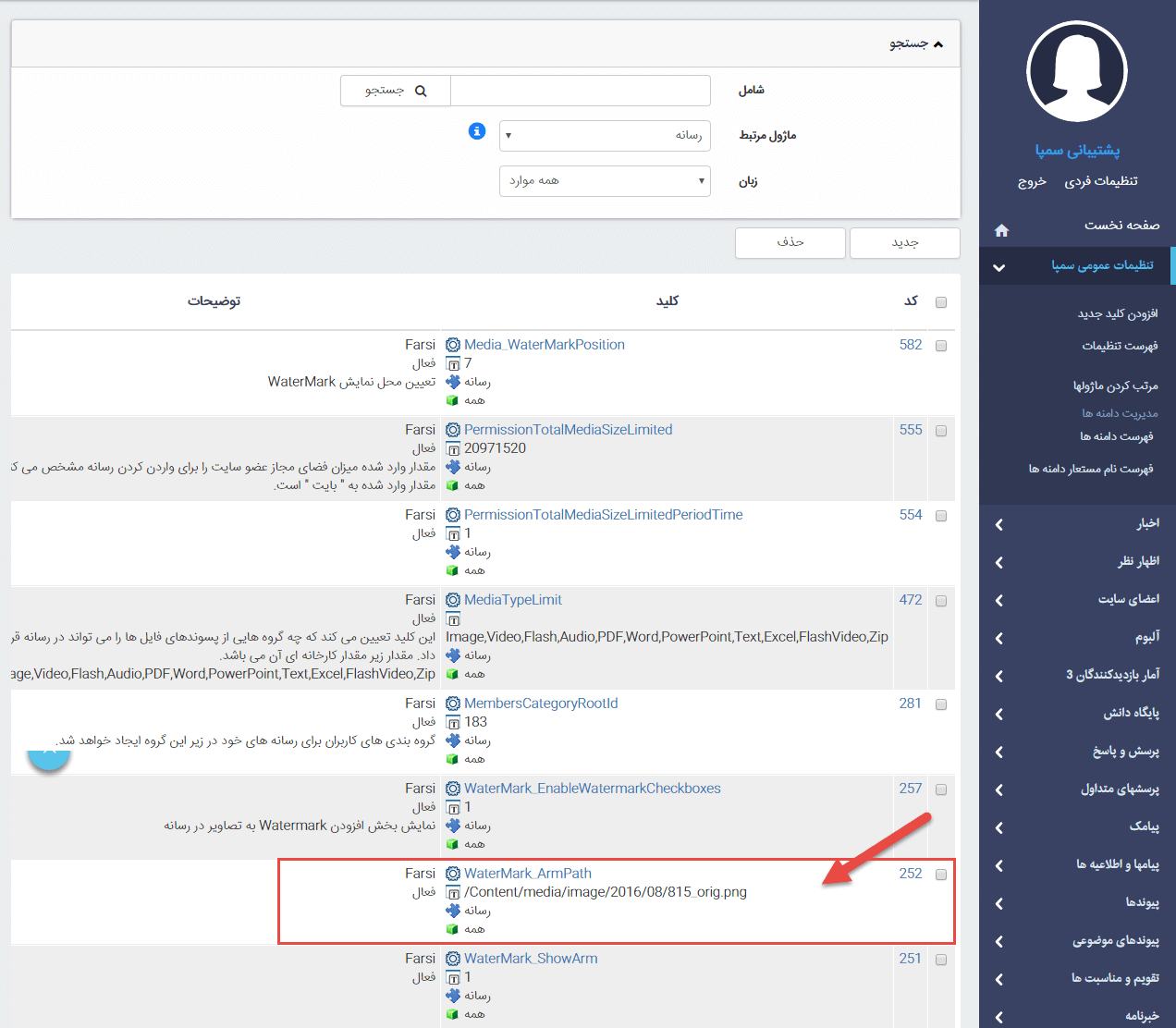This screenshot has height=1028, width=1176.
Task: Open فهرست تنظیمات in sidebar submenu
Action: (x=1120, y=346)
